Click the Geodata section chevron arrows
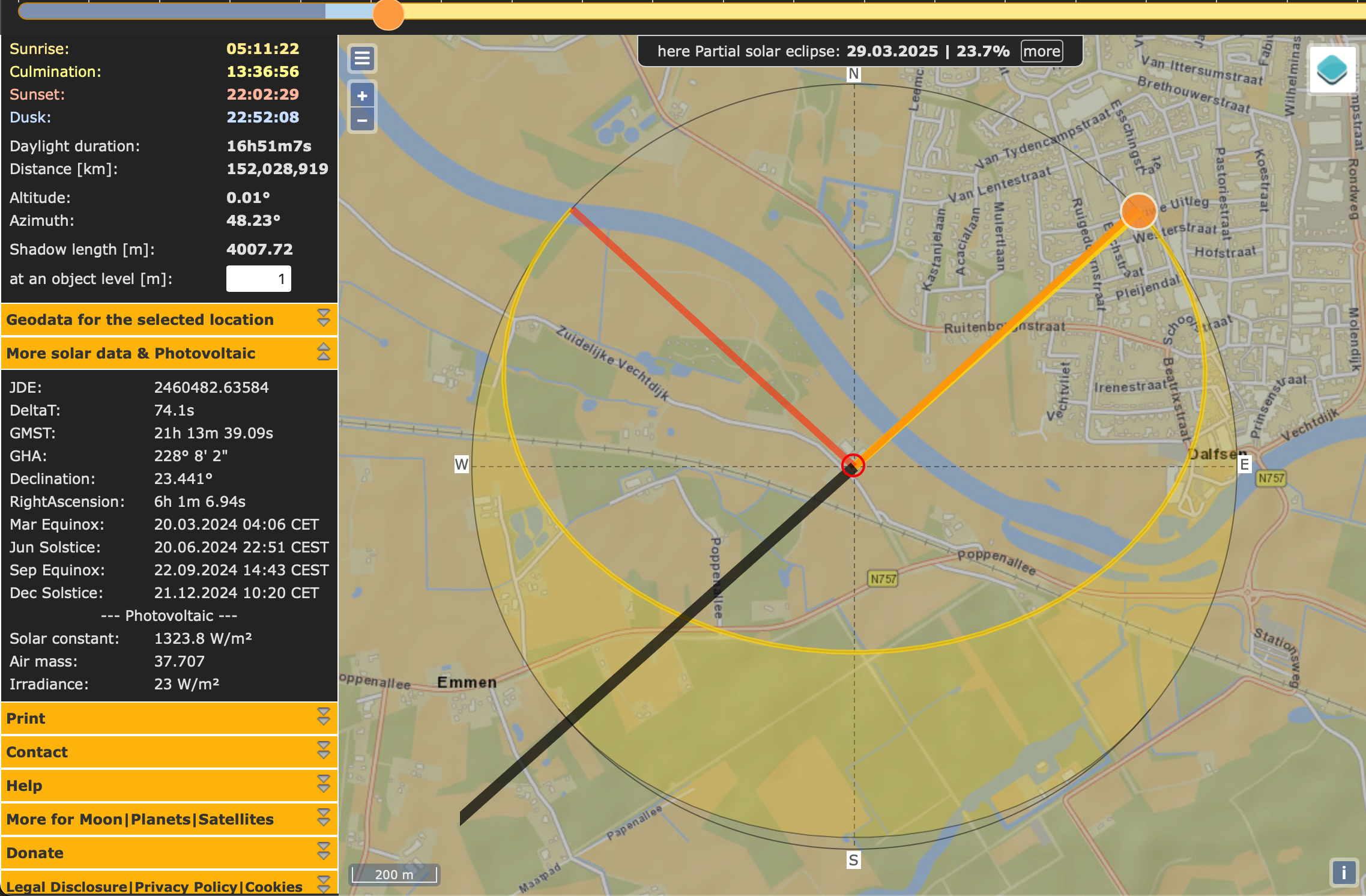Viewport: 1366px width, 896px height. 324,318
